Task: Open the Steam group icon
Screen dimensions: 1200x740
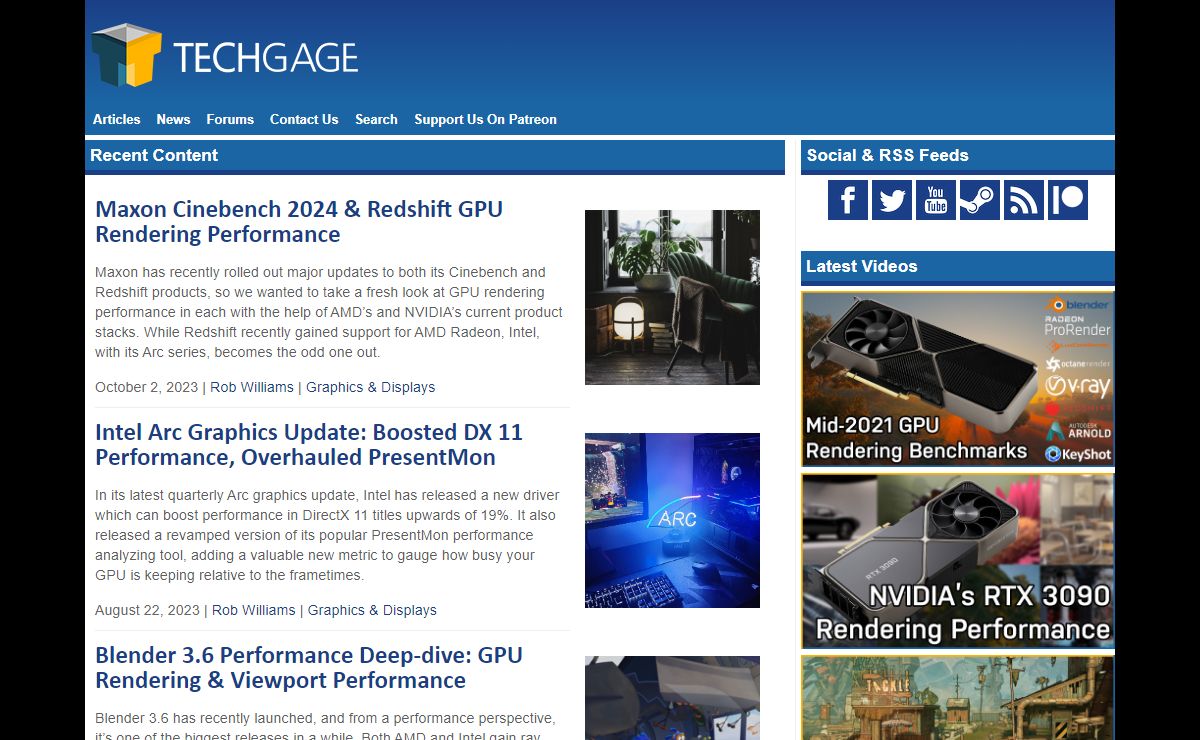Action: point(980,200)
